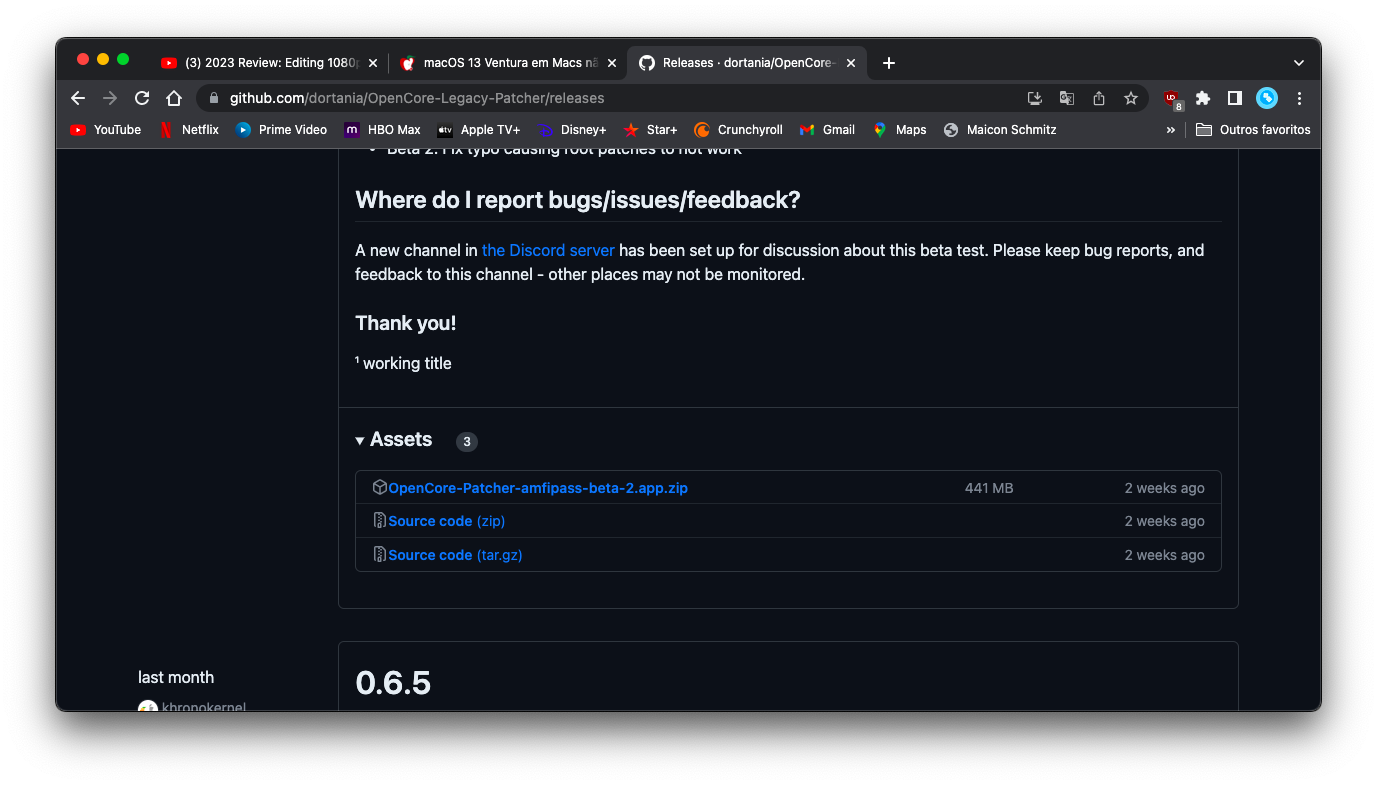Open the Outros favoritos folder
Screen dimensions: 1377x785
click(1253, 130)
